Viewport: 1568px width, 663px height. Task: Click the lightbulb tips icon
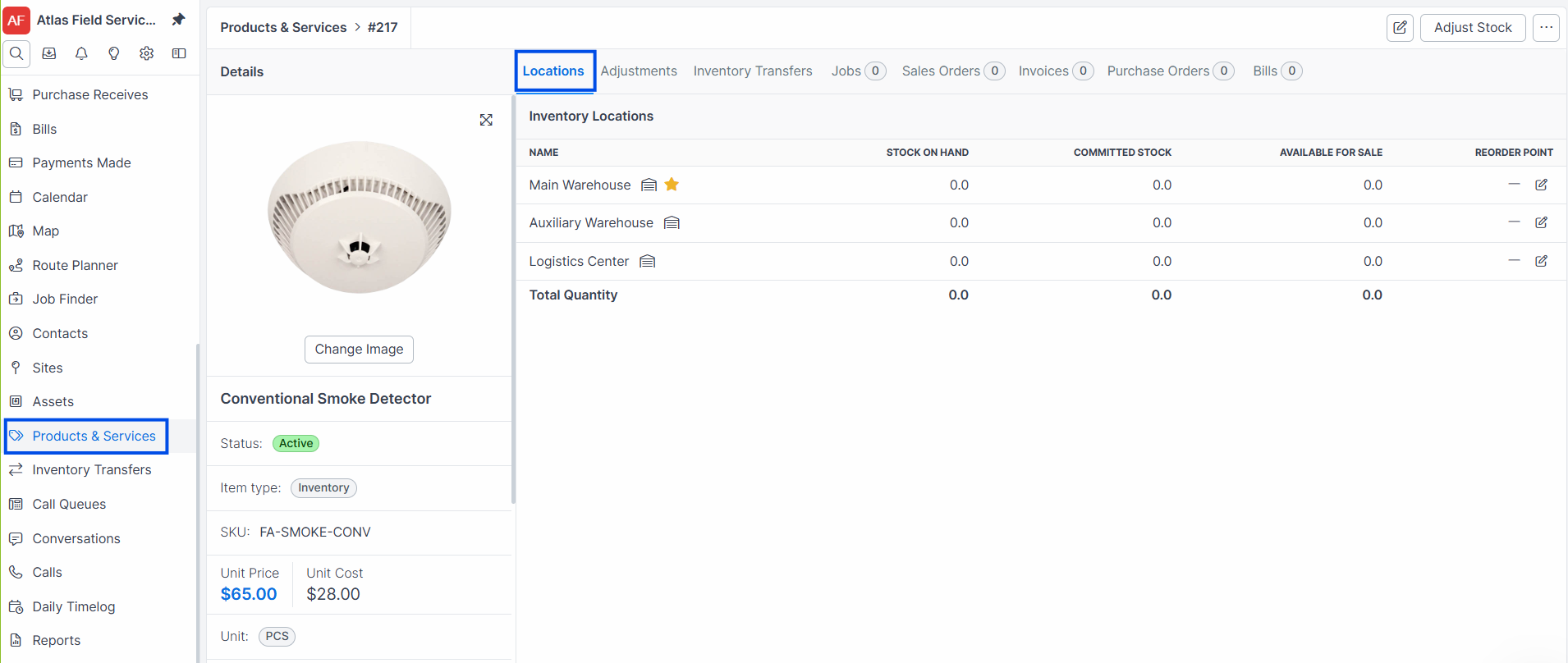114,53
